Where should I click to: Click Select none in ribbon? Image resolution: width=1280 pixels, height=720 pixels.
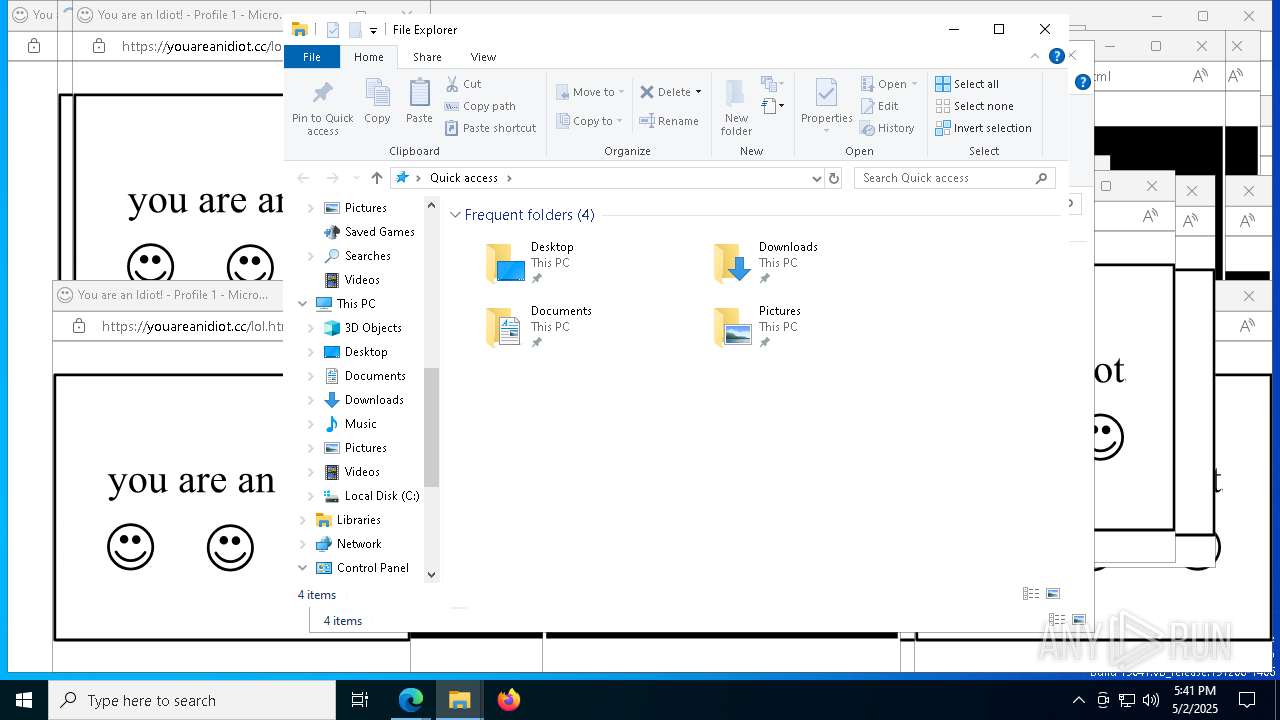pos(974,106)
